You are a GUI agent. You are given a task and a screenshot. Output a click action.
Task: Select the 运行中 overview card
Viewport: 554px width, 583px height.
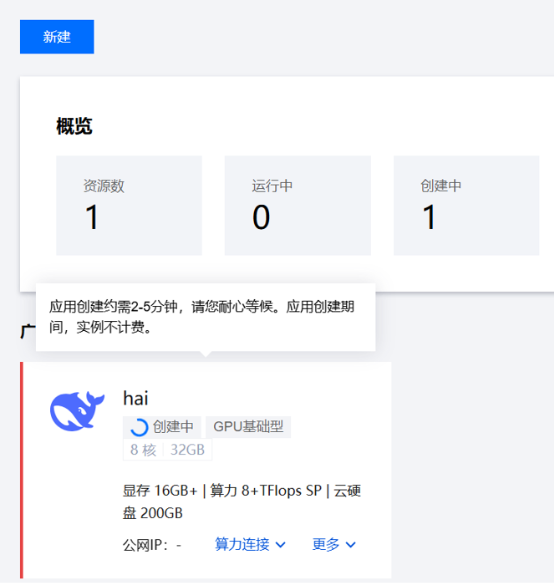point(297,206)
